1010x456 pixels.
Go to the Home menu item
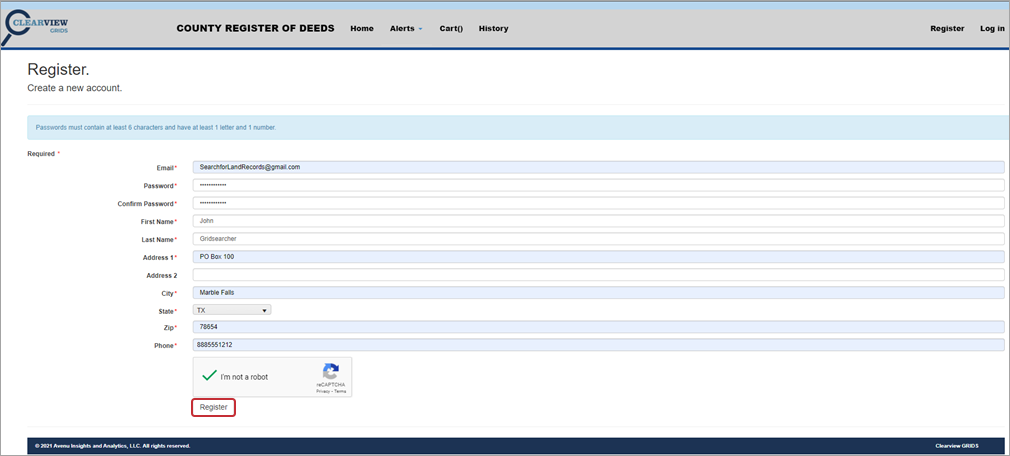pos(361,28)
